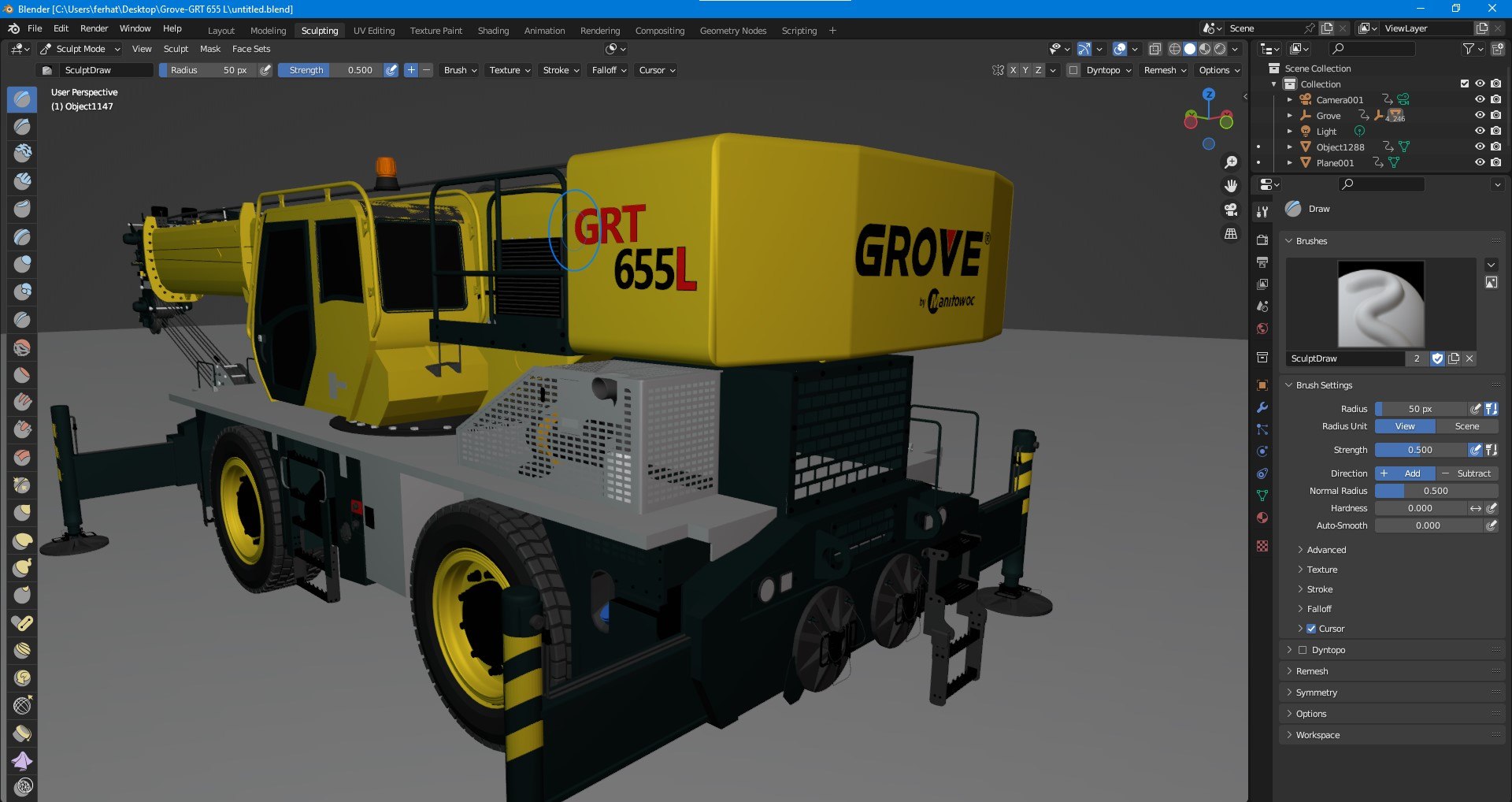Toggle X axis symmetry button
The height and width of the screenshot is (802, 1512).
click(x=1014, y=70)
